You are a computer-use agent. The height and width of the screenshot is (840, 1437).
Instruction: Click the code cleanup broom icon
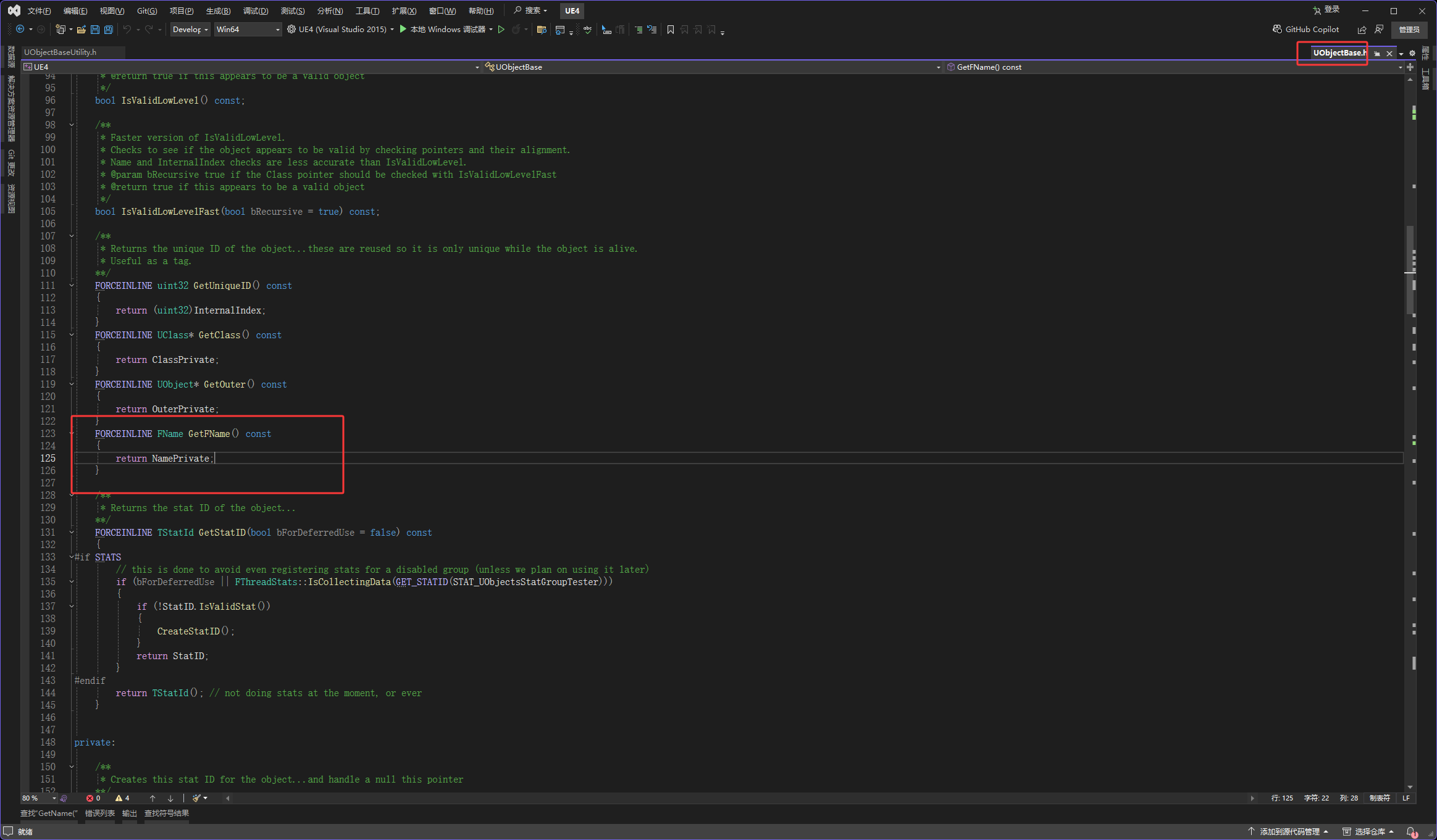[x=197, y=798]
